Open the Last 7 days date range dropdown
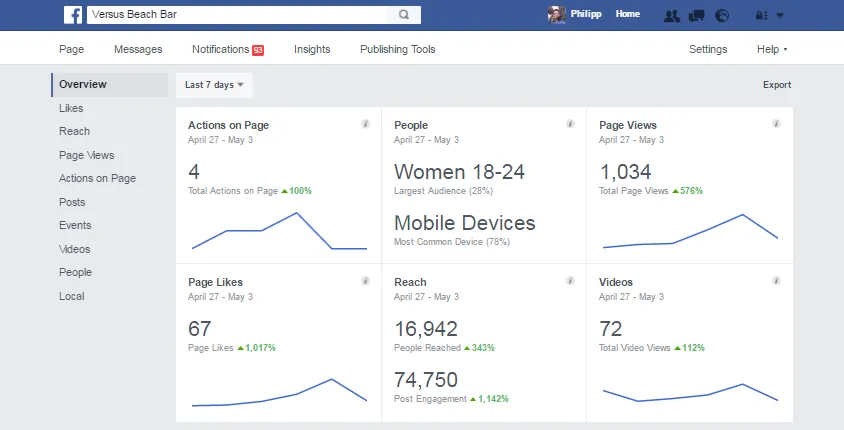Screen dimensions: 844x430 (214, 85)
